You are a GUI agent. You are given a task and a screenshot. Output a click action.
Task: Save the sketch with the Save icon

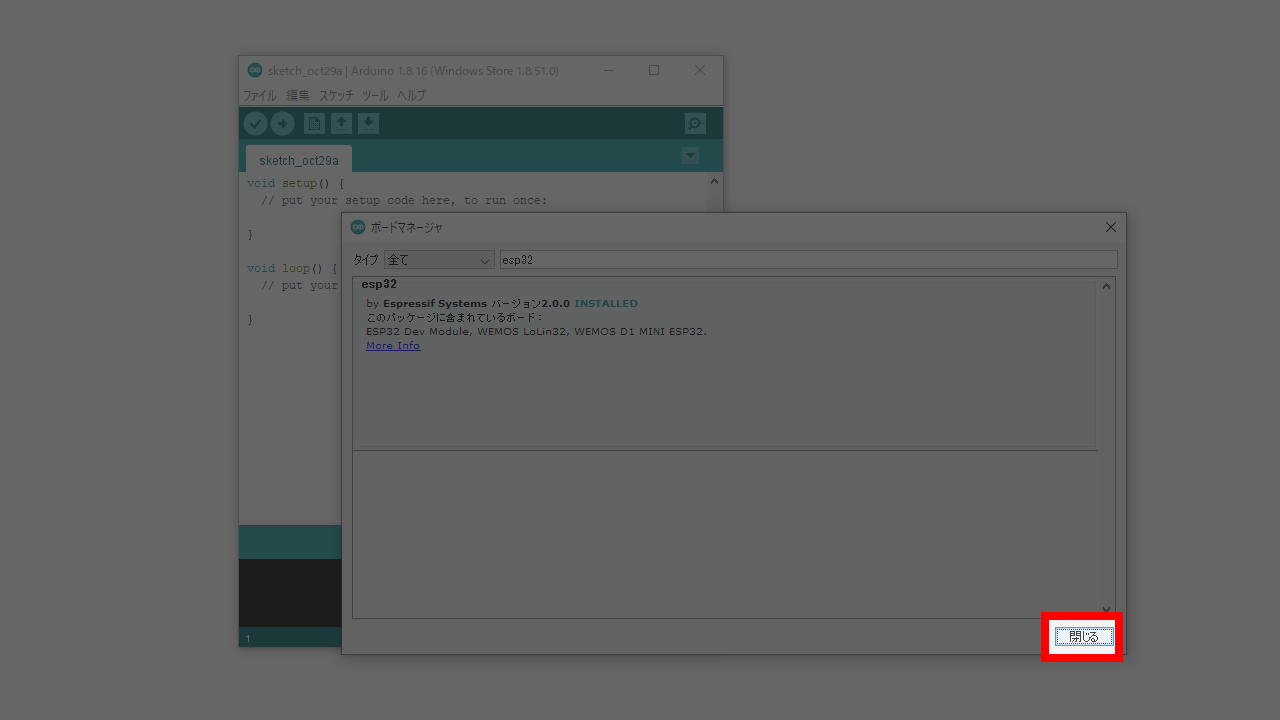click(368, 123)
